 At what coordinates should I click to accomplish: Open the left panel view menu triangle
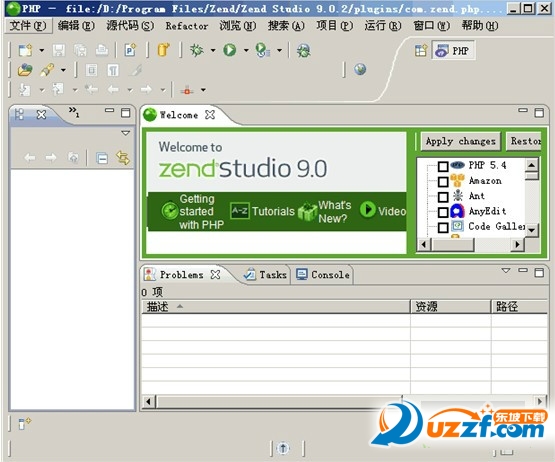click(x=125, y=133)
